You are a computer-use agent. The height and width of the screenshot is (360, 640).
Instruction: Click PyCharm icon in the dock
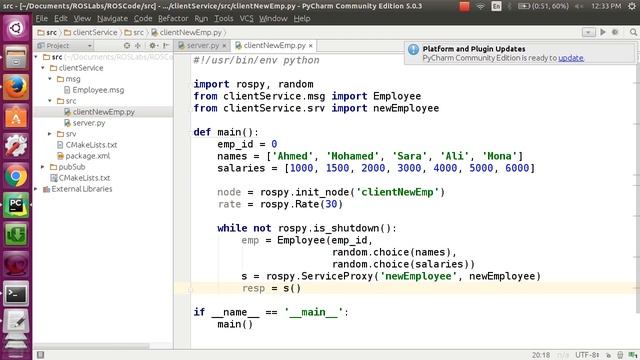[x=16, y=205]
